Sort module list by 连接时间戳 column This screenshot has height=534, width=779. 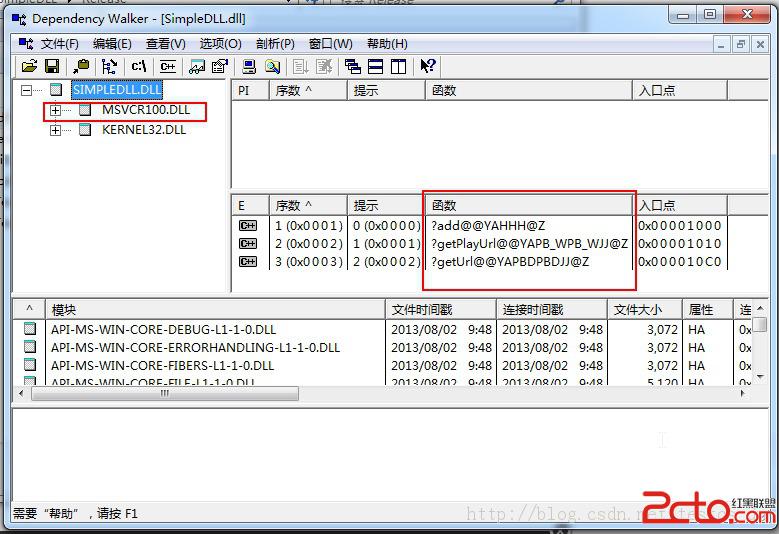tap(552, 310)
